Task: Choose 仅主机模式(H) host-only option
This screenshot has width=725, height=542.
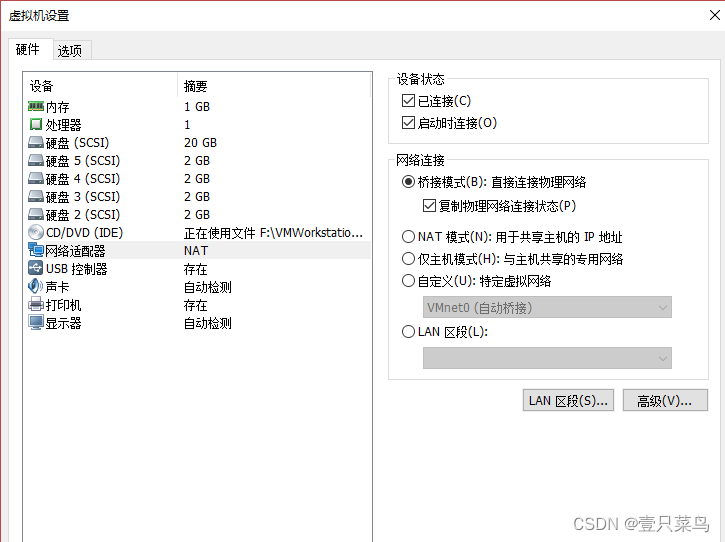Action: (408, 259)
